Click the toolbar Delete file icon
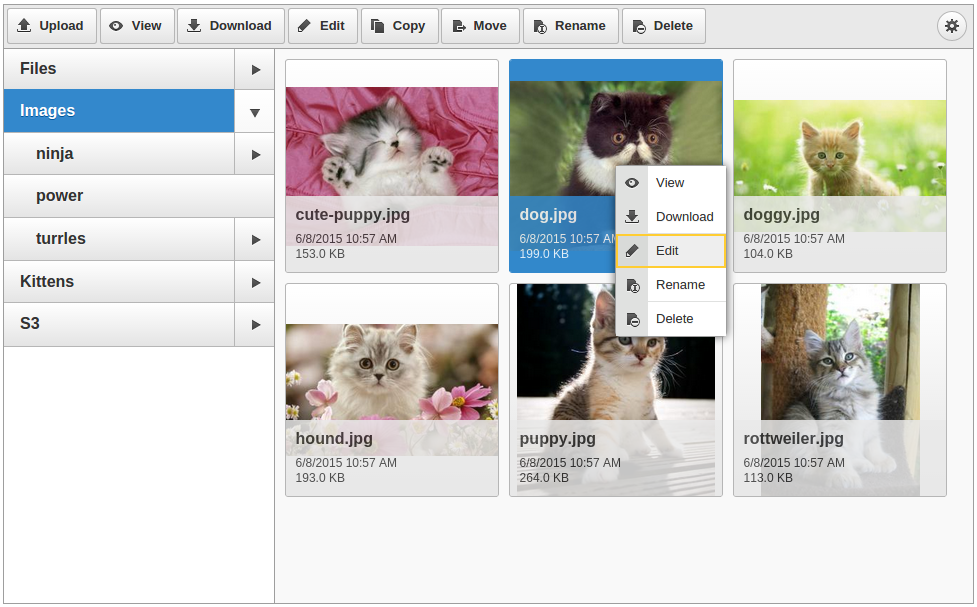Image resolution: width=977 pixels, height=607 pixels. coord(639,26)
